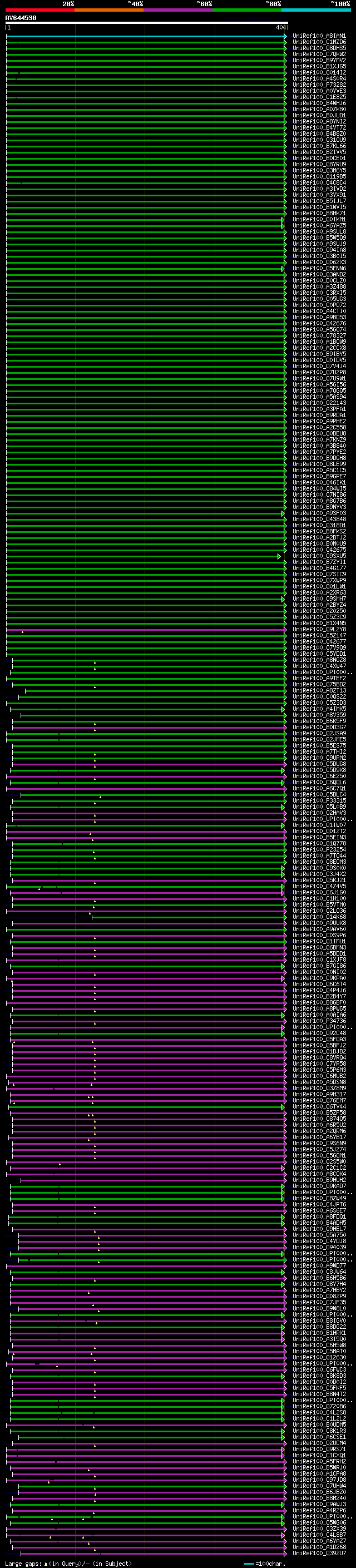Select hit UniRef100_Q8EQM3
This screenshot has height=1568, width=356.
pos(319,862)
